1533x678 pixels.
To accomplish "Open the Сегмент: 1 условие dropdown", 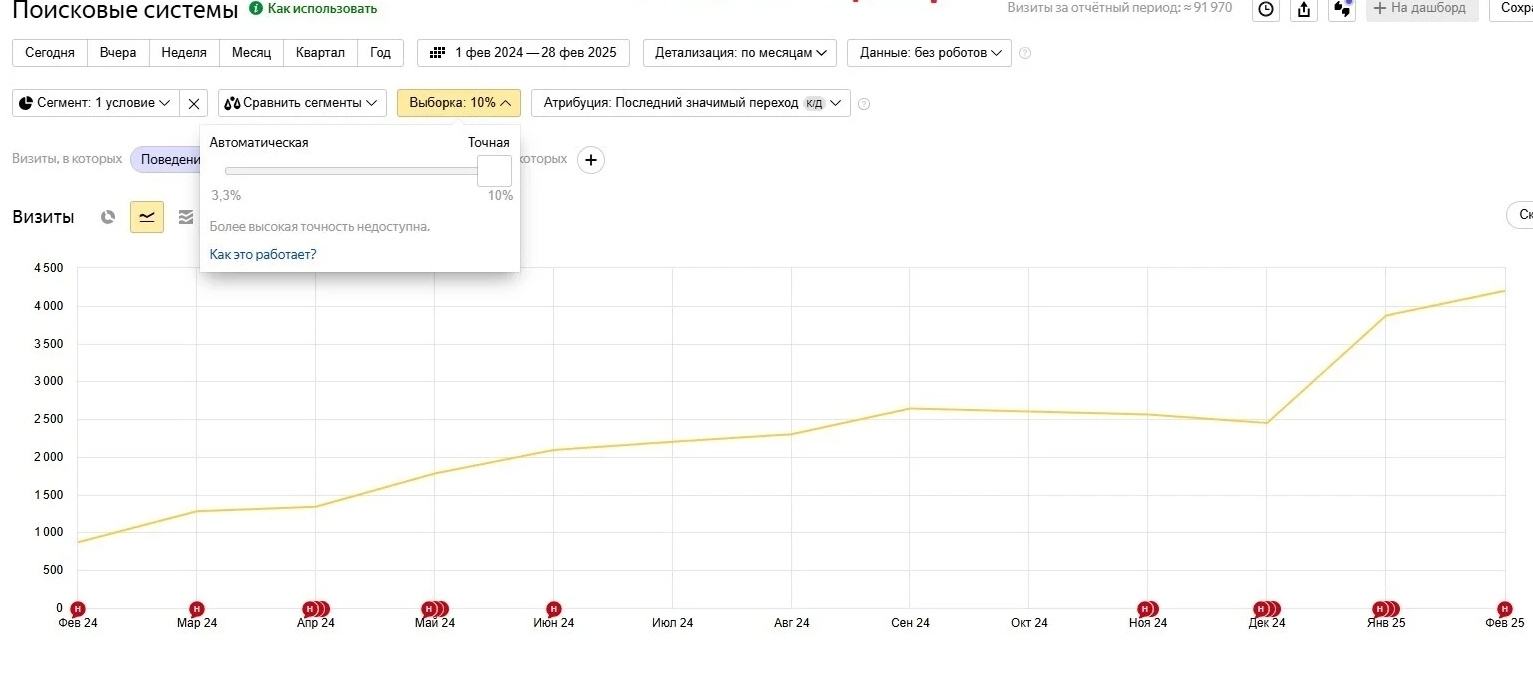I will tap(96, 103).
